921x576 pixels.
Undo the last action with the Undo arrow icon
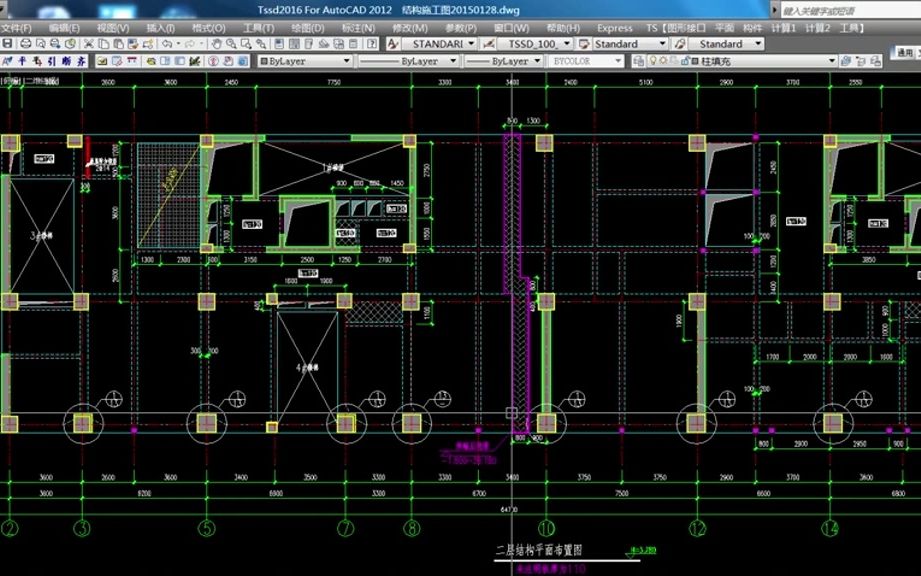167,45
